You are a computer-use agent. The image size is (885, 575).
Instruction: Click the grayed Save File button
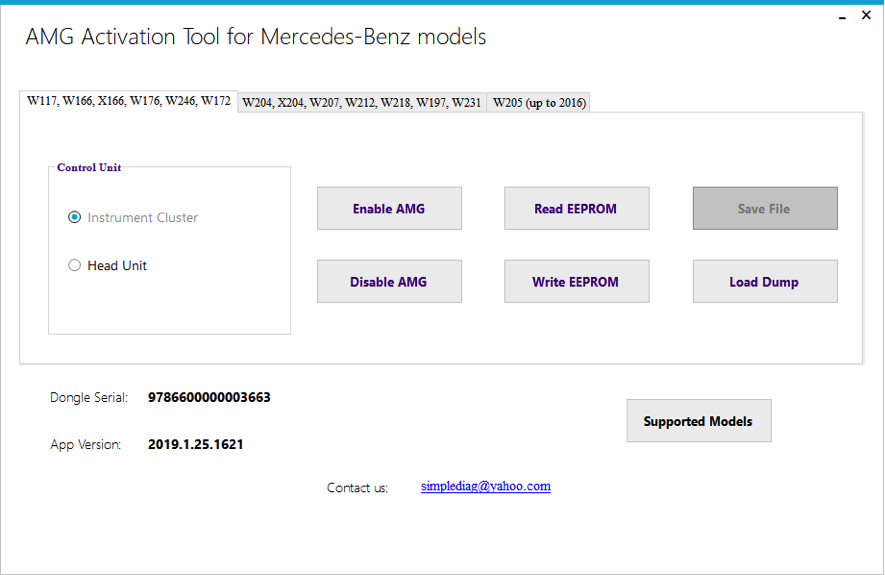765,208
